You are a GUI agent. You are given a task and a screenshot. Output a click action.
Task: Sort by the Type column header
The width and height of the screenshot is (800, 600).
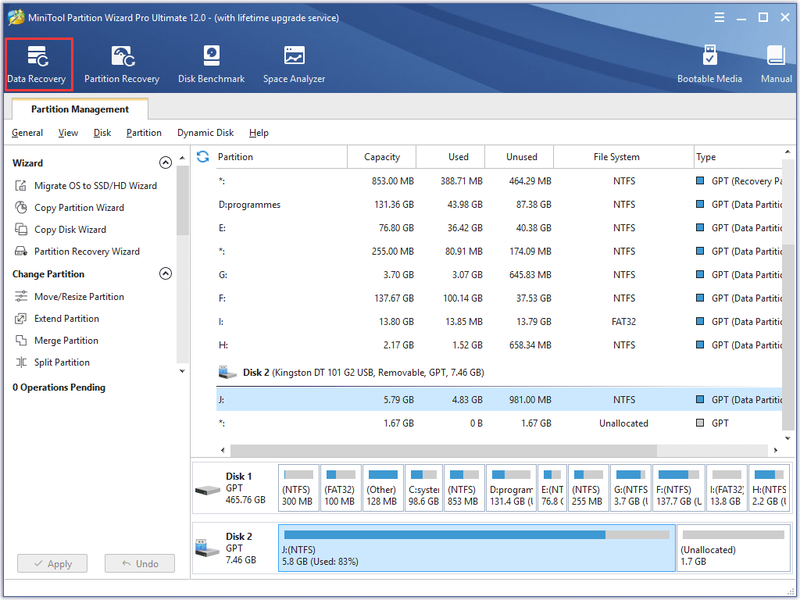738,157
